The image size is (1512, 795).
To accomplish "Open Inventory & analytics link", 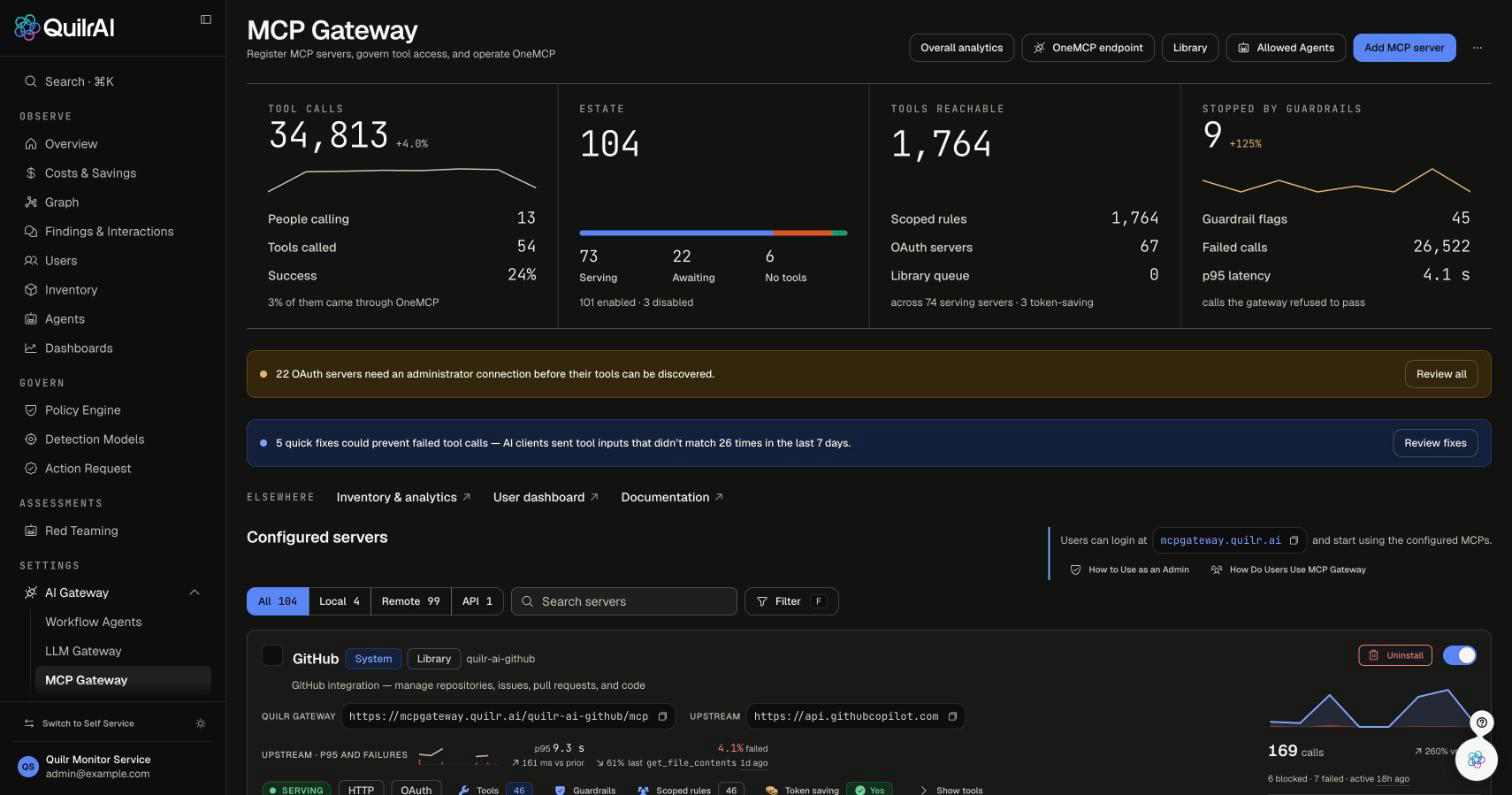I will 403,497.
